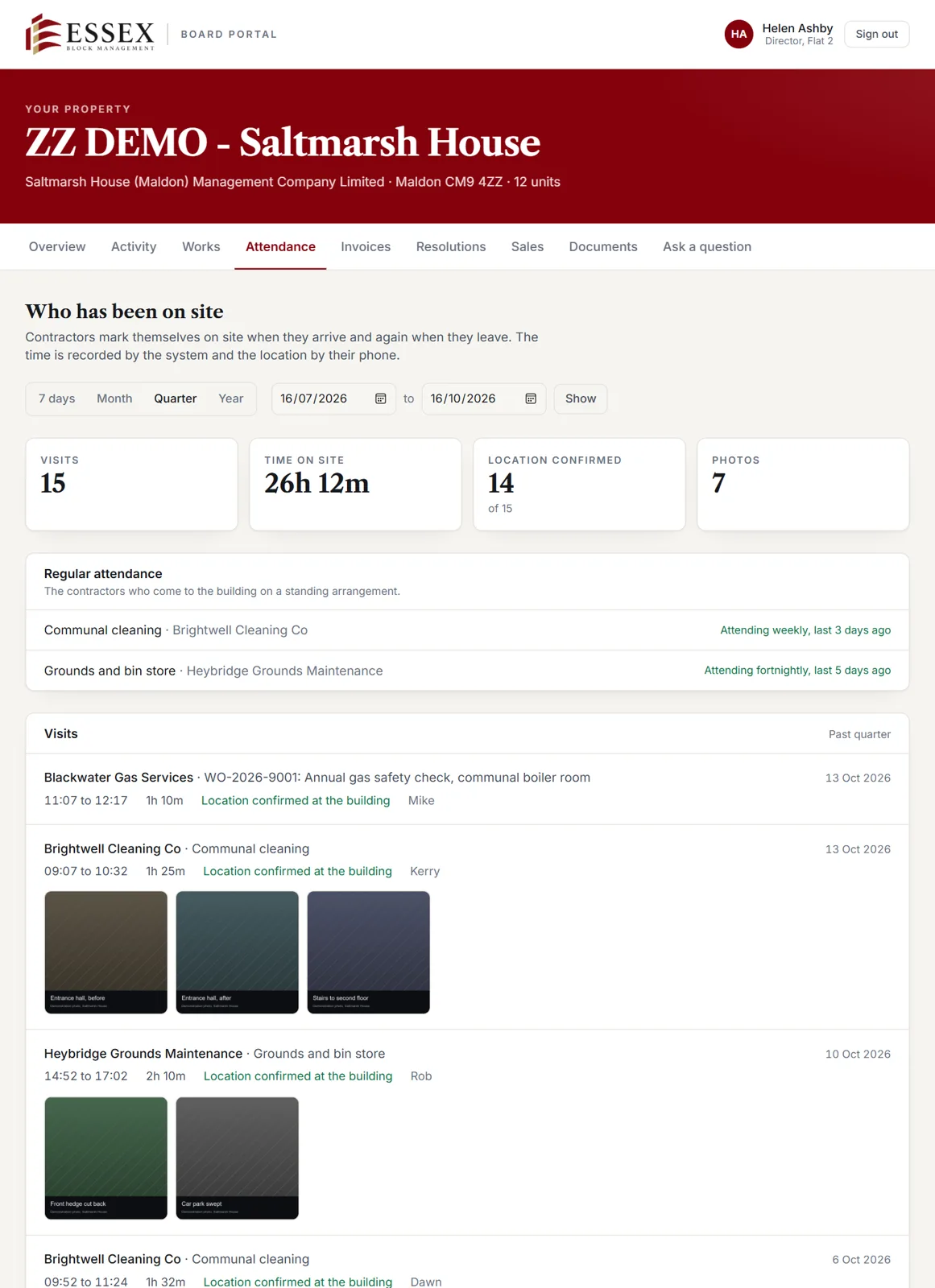Screen dimensions: 935x1288
Task: Click the Regular attendance section heading
Action: click(x=103, y=574)
